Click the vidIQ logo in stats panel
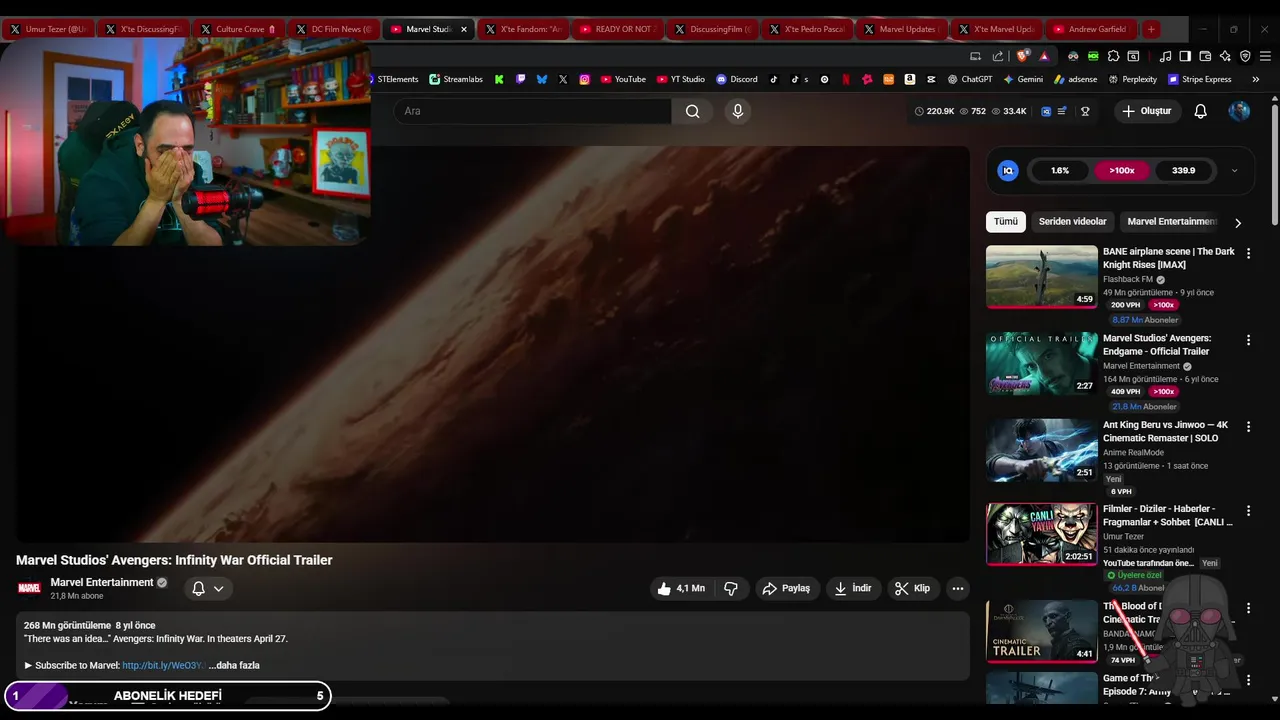This screenshot has width=1280, height=720. (x=1008, y=171)
